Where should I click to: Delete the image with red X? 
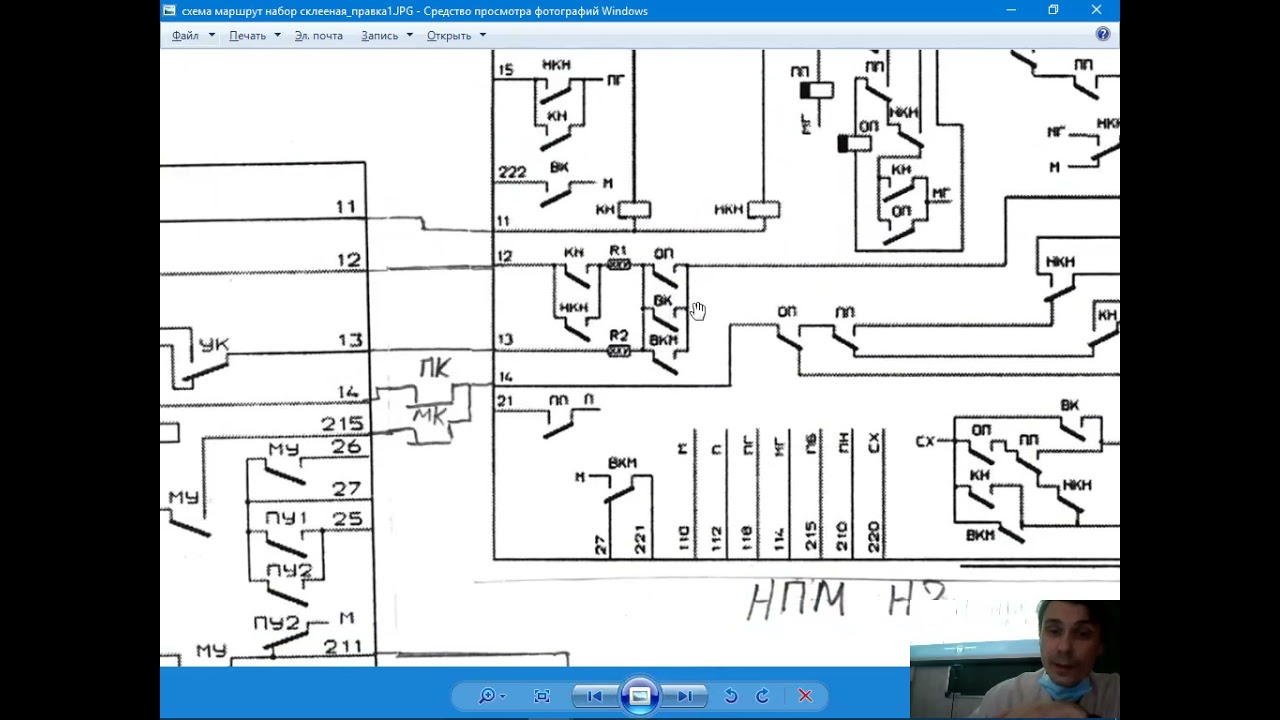pos(805,696)
